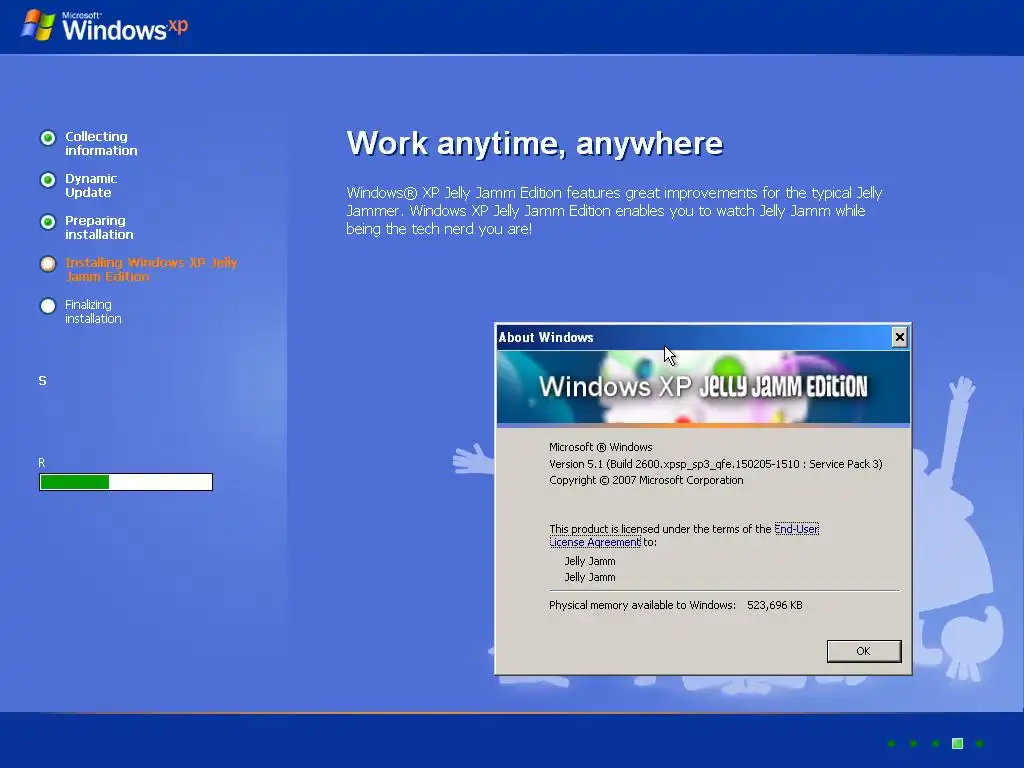This screenshot has width=1024, height=768.
Task: Select the Preparing installation step bullet
Action: [48, 222]
